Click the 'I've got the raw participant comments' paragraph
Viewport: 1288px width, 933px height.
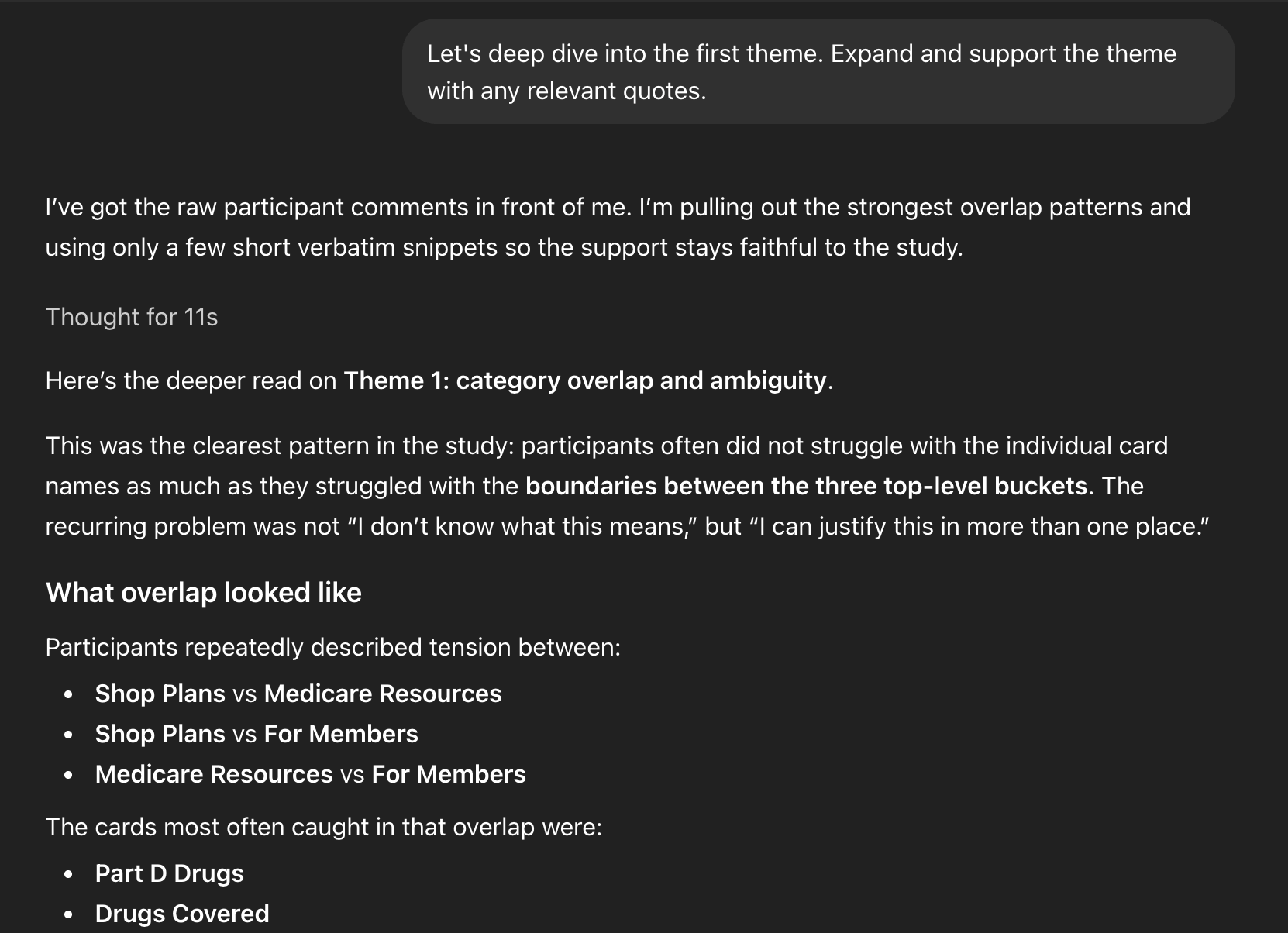618,227
